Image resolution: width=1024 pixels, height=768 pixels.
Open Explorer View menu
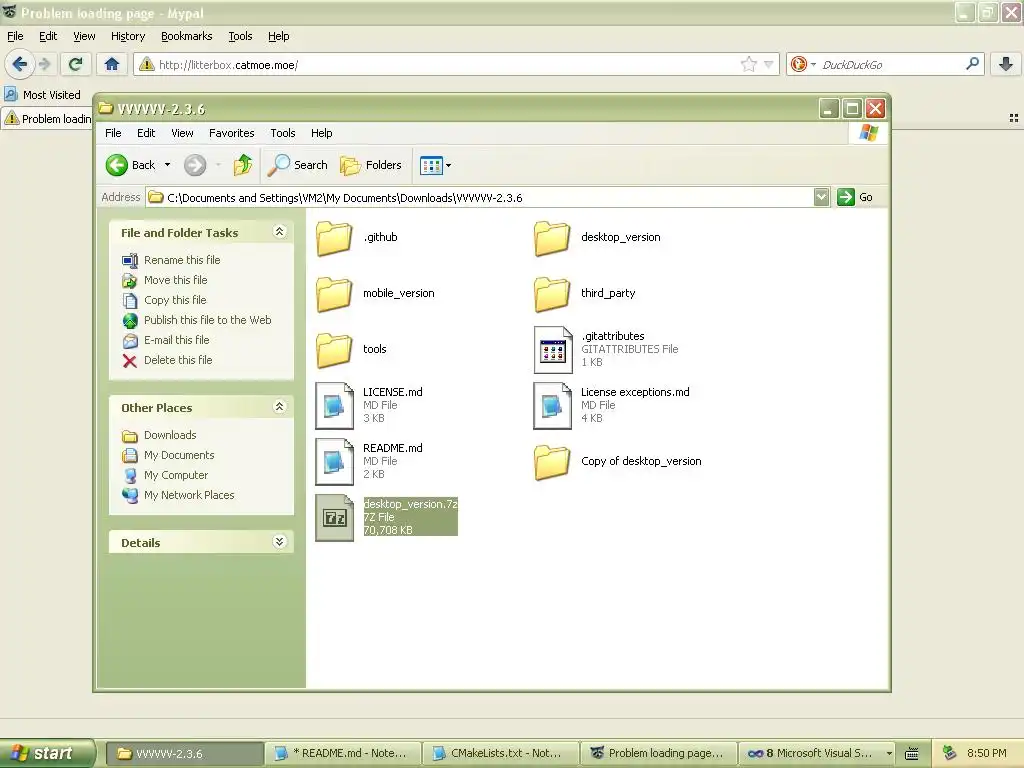[x=182, y=133]
